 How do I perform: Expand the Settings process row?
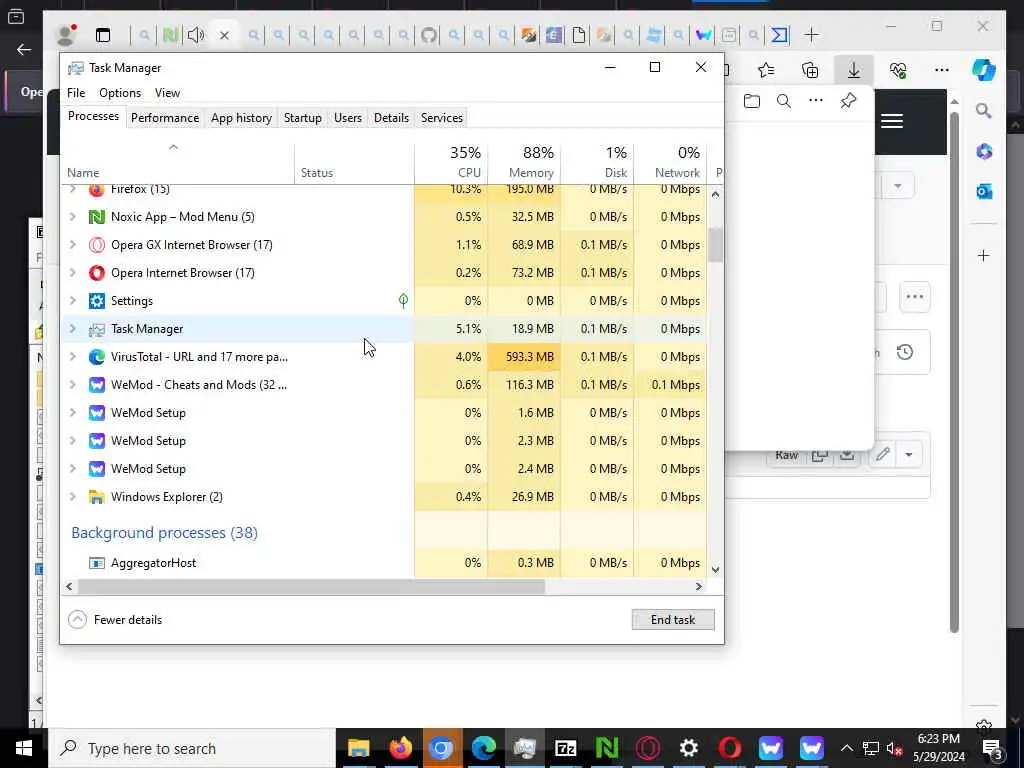coord(72,301)
